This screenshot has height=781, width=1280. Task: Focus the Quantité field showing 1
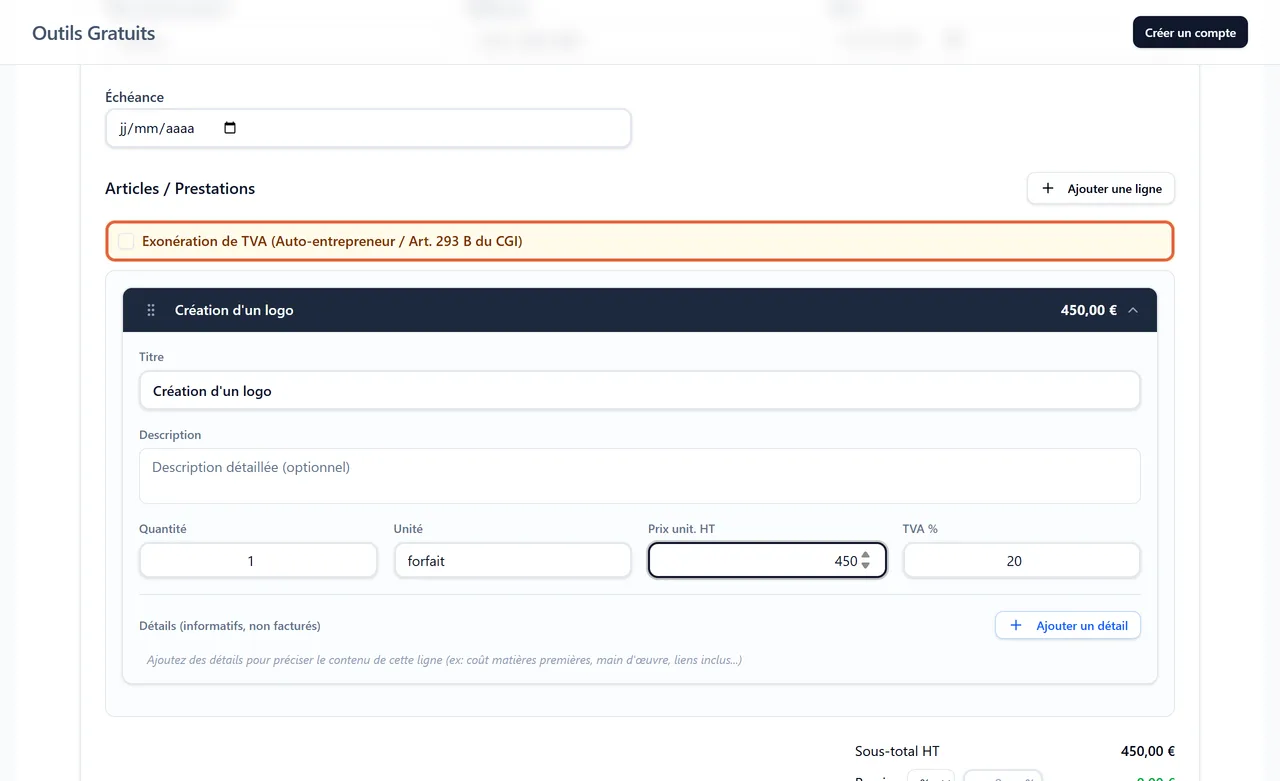tap(258, 561)
